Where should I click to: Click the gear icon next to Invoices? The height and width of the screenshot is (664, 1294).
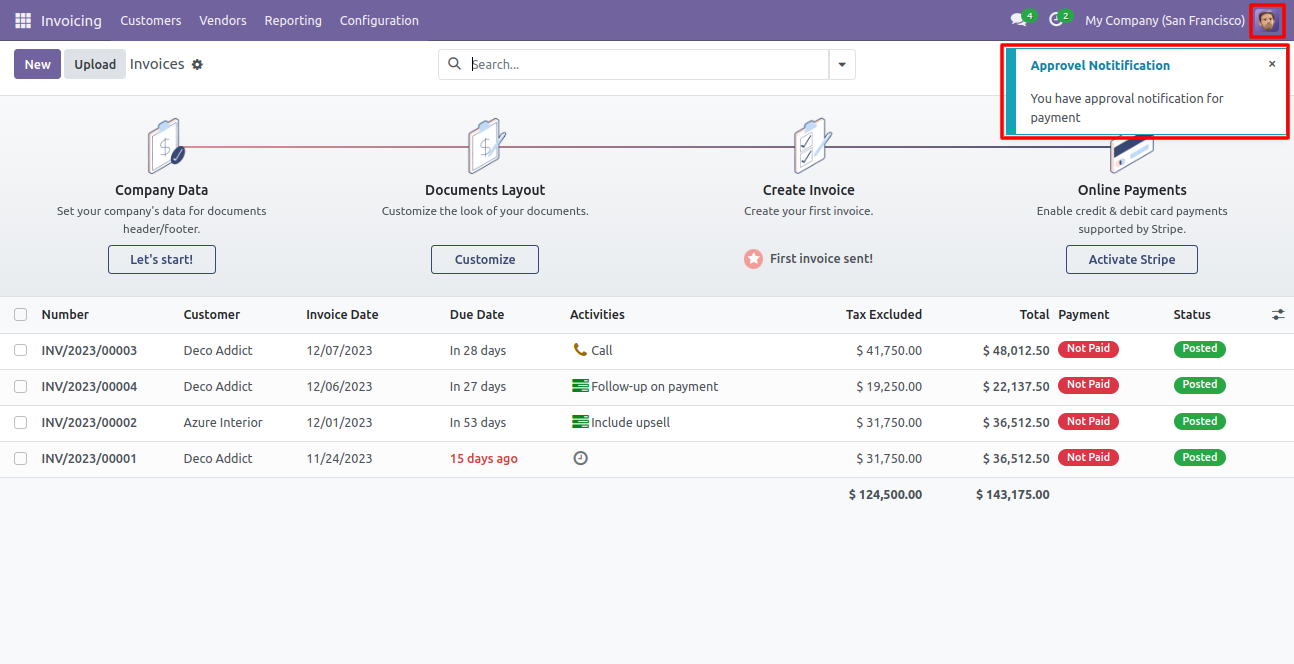[x=197, y=65]
